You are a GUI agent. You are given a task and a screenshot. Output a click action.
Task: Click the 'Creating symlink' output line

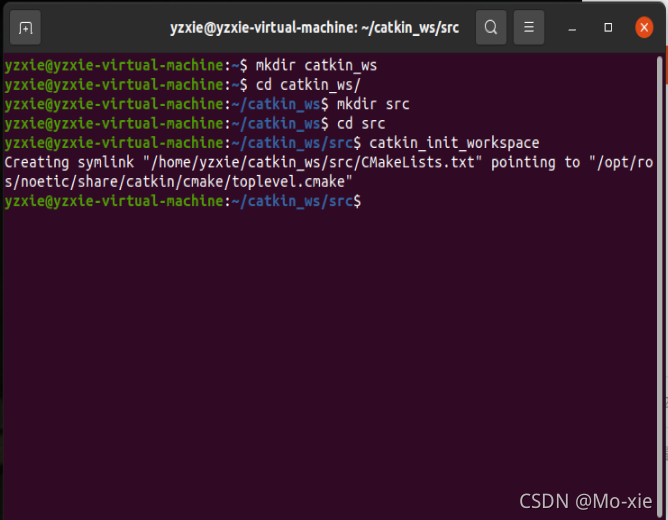pos(328,163)
